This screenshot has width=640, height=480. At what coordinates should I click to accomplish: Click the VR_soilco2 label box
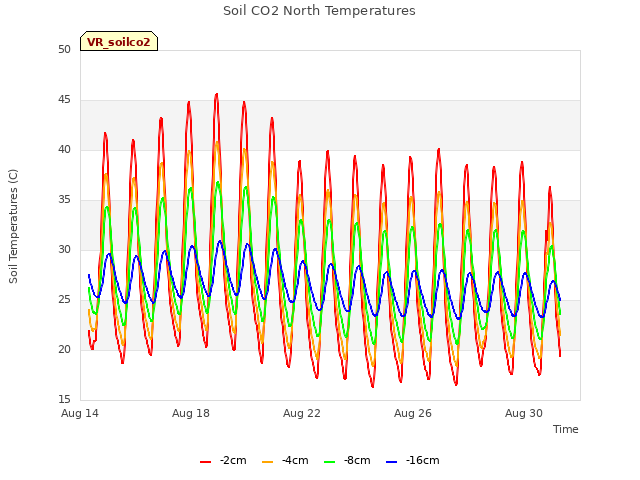pyautogui.click(x=119, y=41)
